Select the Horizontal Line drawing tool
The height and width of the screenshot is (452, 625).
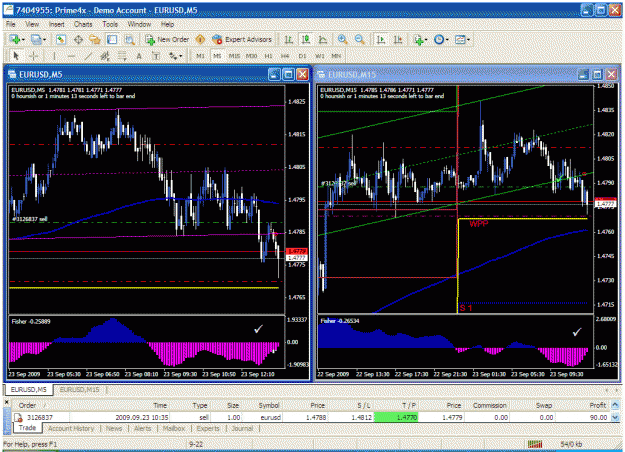point(71,56)
